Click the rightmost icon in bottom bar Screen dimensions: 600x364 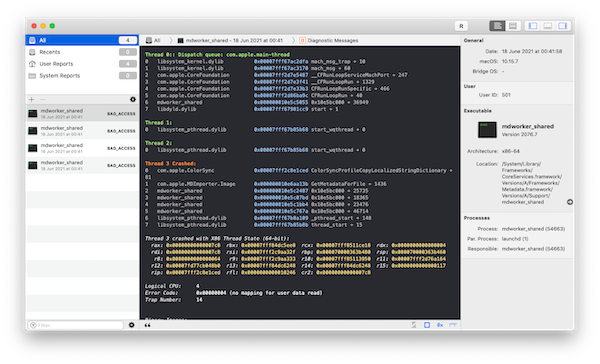click(453, 325)
